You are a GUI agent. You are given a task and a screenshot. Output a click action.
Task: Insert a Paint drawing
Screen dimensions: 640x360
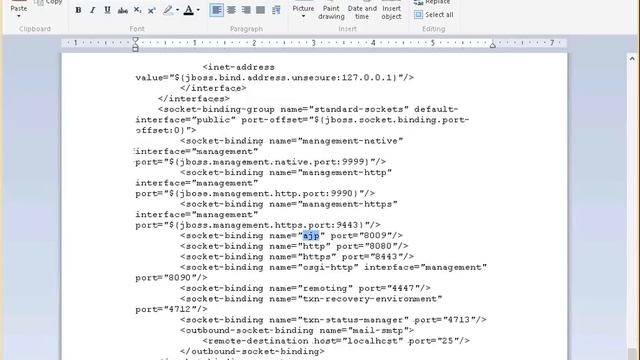[331, 11]
